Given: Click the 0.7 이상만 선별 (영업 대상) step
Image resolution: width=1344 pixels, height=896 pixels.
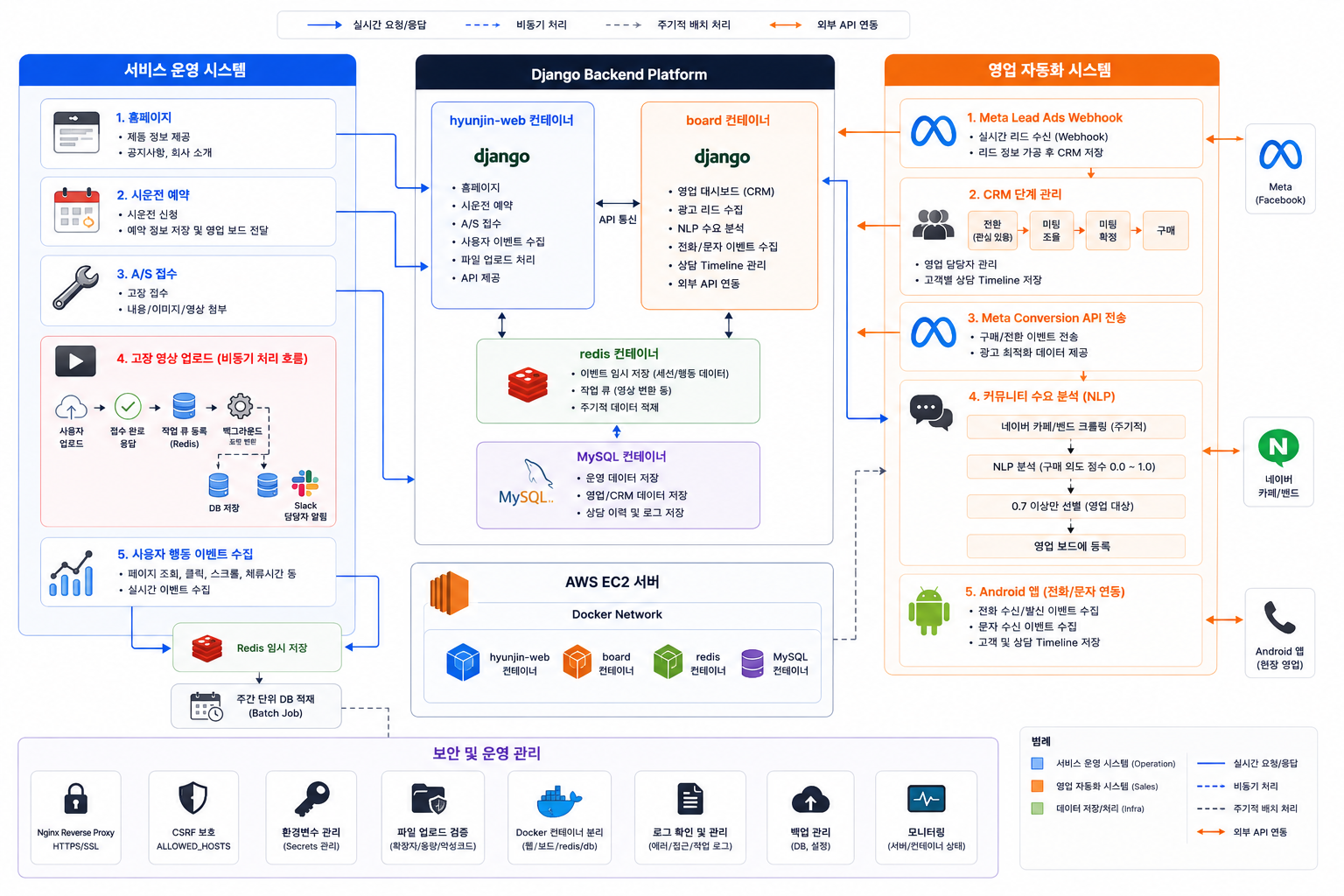Looking at the screenshot, I should click(1075, 506).
